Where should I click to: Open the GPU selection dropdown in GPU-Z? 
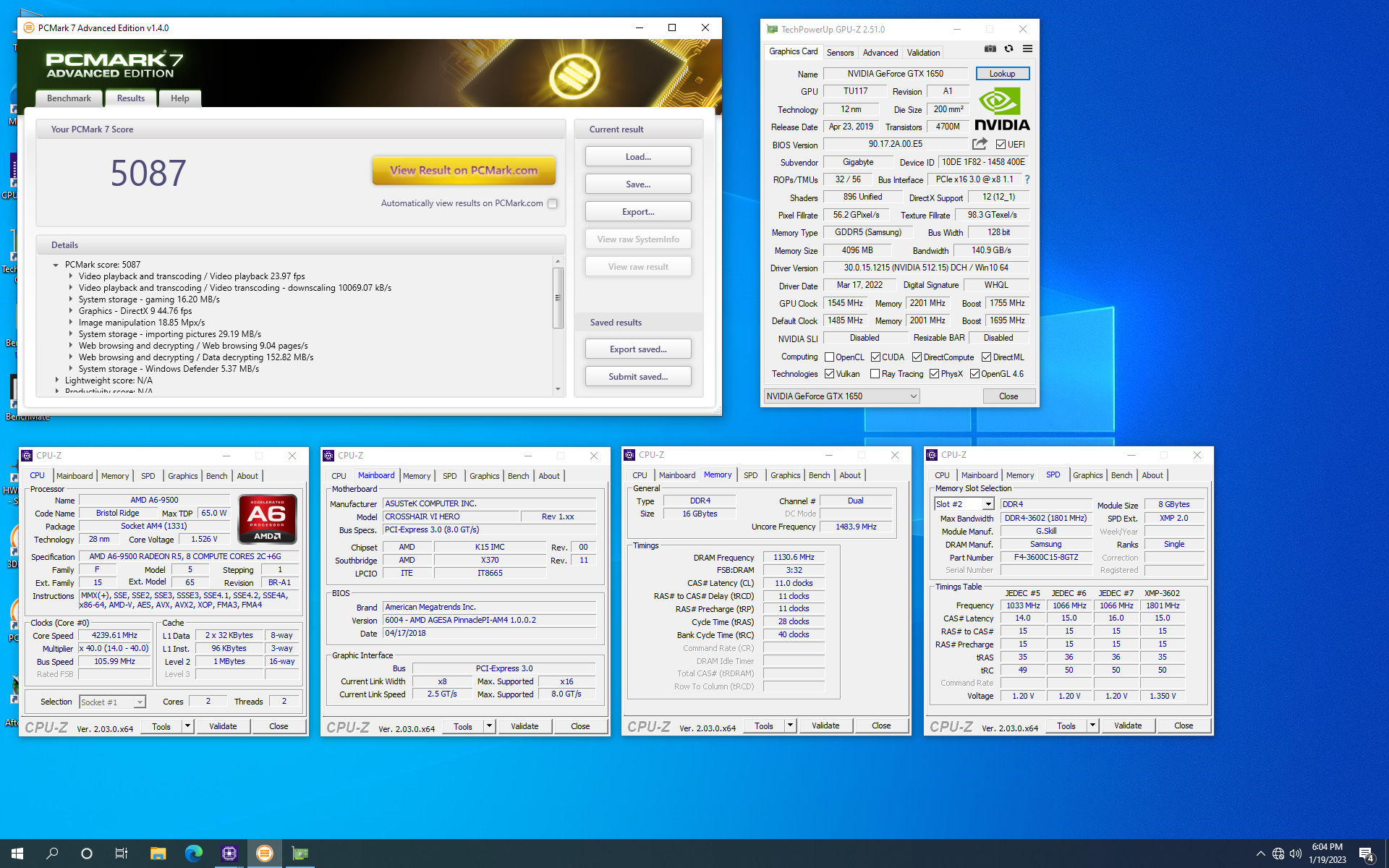click(841, 396)
